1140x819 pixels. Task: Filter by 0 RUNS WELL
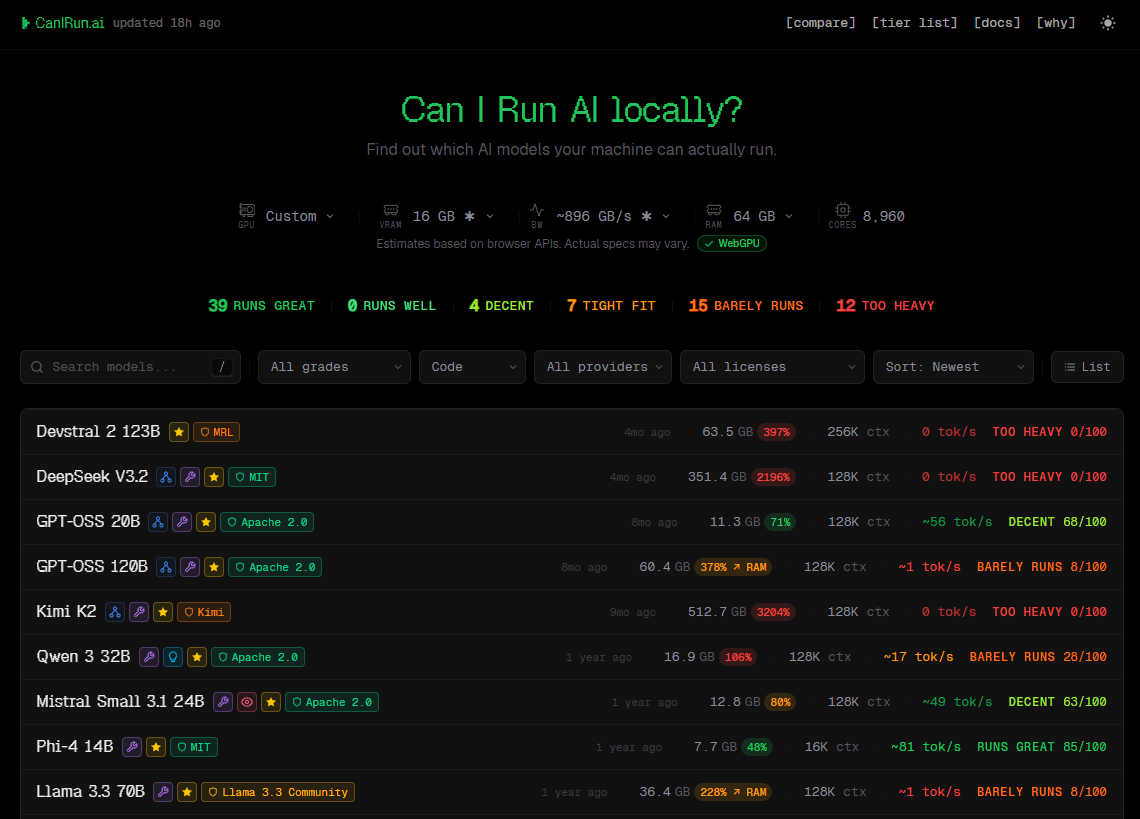pyautogui.click(x=391, y=305)
